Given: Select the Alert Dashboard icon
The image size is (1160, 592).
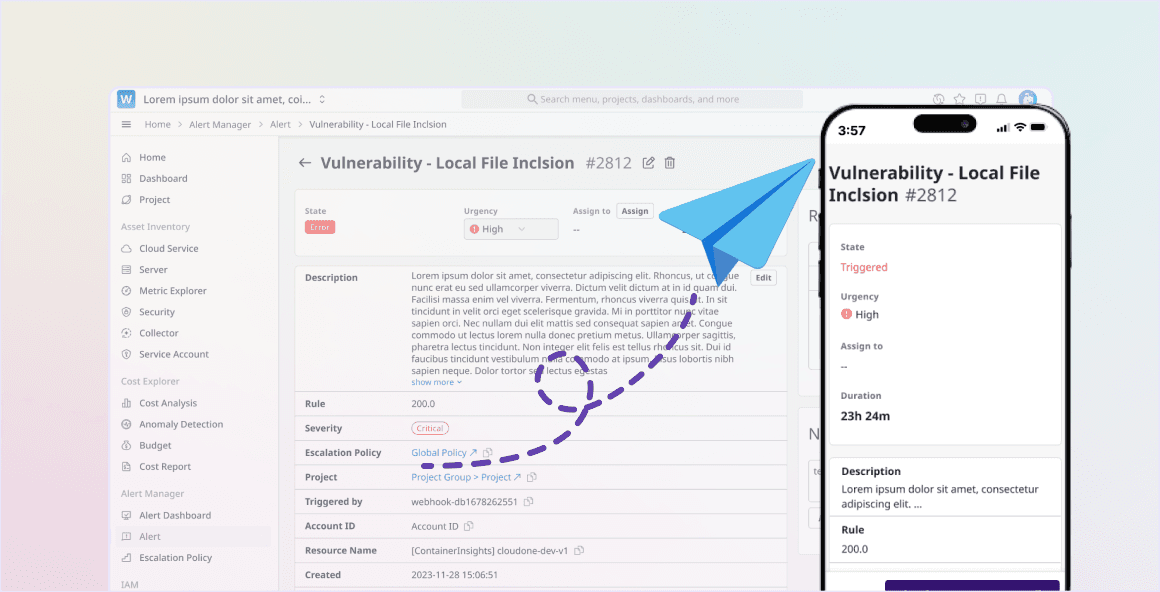Looking at the screenshot, I should tap(127, 516).
